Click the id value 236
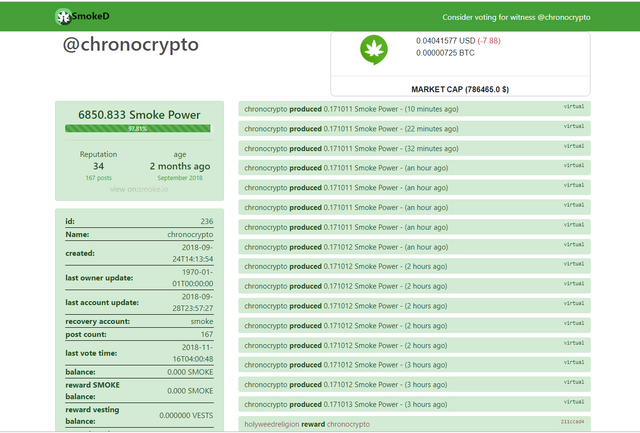This screenshot has height=433, width=640. click(207, 221)
